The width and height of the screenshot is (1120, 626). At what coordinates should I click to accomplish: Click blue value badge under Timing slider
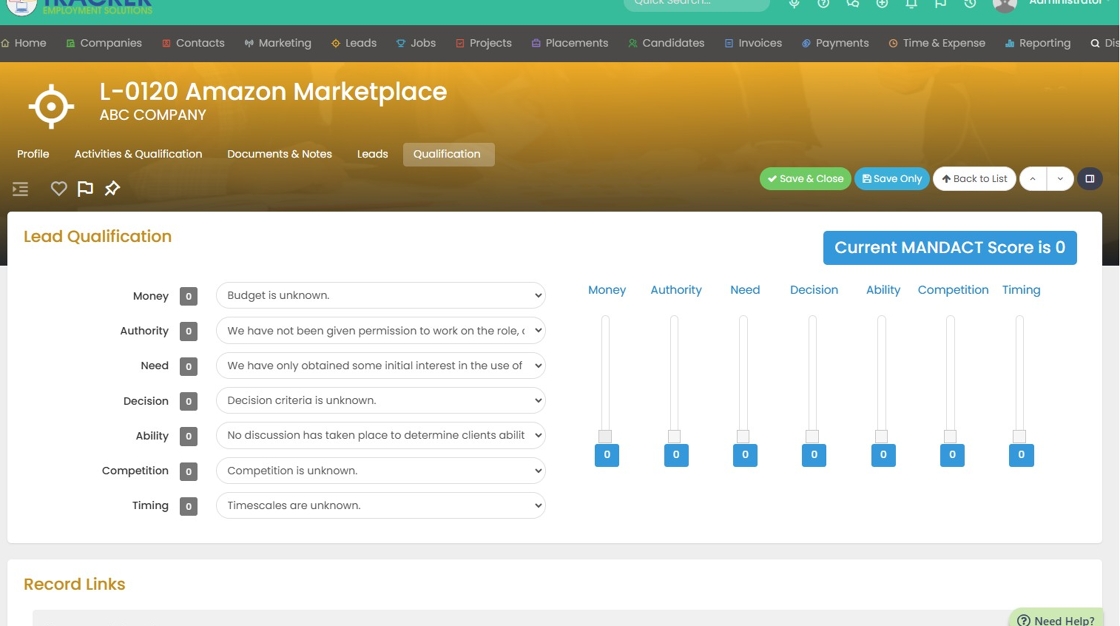tap(1021, 454)
